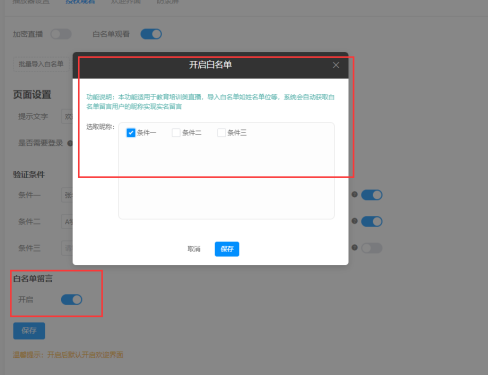Click the 提示文字 input field

pos(67,117)
